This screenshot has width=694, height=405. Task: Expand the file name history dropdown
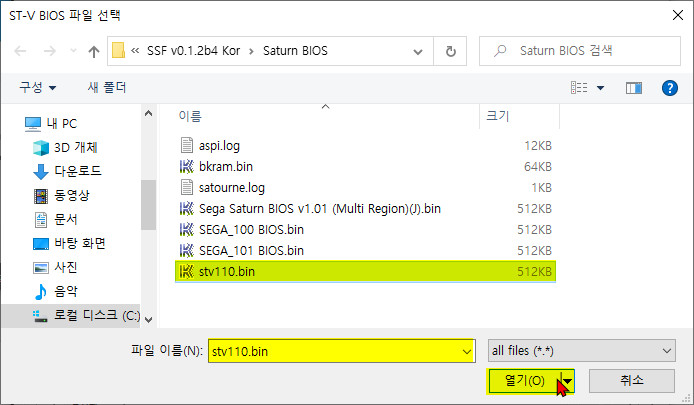(x=467, y=351)
